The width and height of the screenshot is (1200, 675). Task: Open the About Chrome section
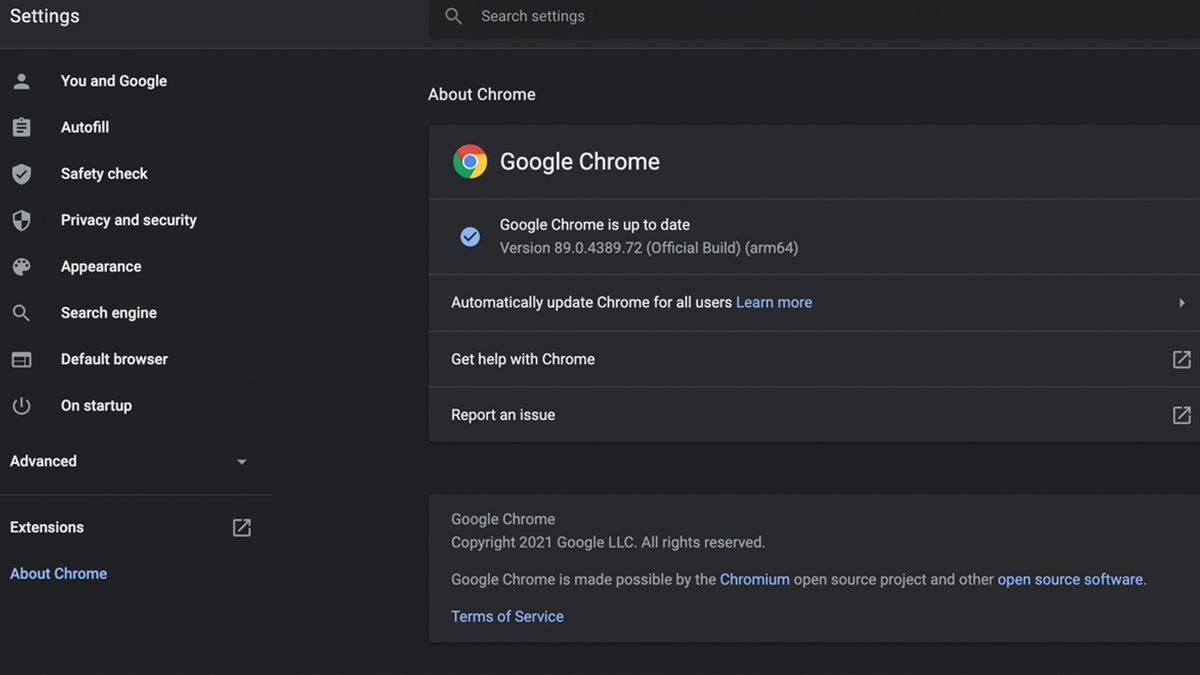(58, 573)
